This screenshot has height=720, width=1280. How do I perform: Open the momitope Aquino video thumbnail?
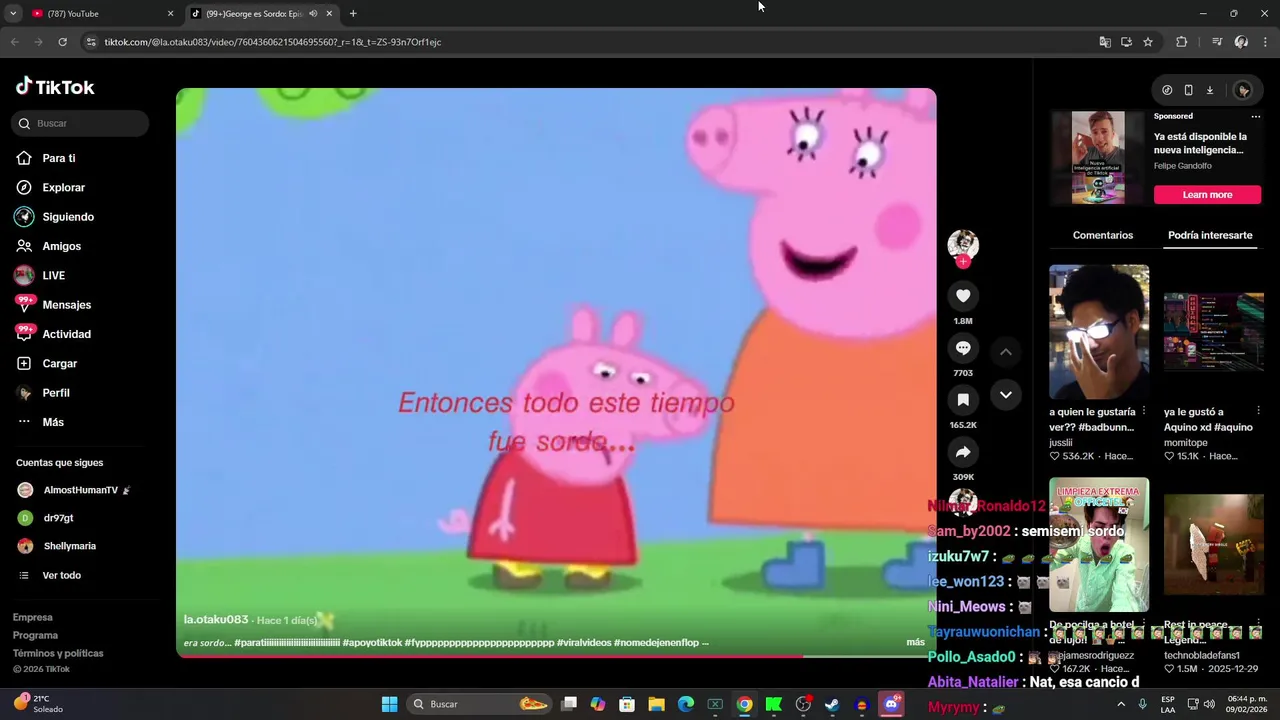(1214, 332)
